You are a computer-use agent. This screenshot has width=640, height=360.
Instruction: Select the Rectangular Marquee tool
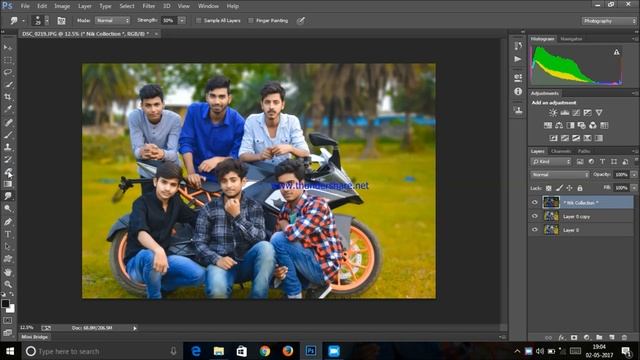[8, 60]
